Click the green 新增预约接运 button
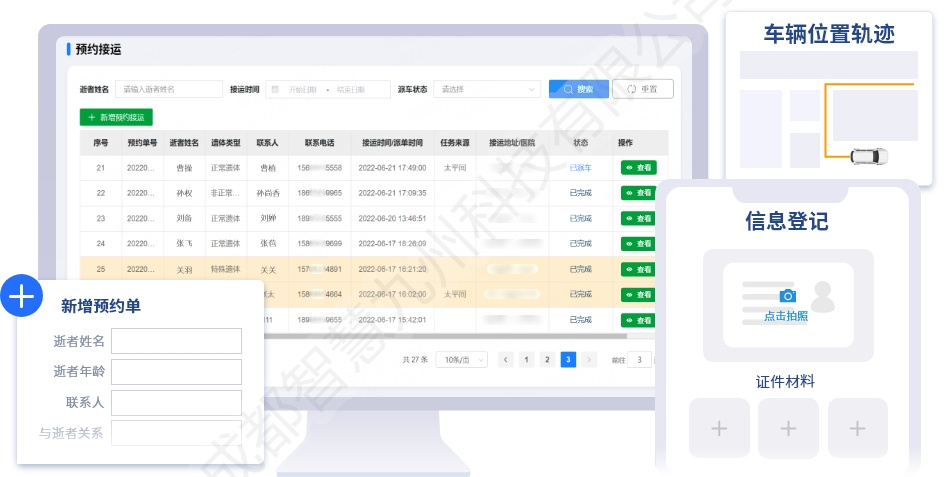950x477 pixels. pos(116,117)
